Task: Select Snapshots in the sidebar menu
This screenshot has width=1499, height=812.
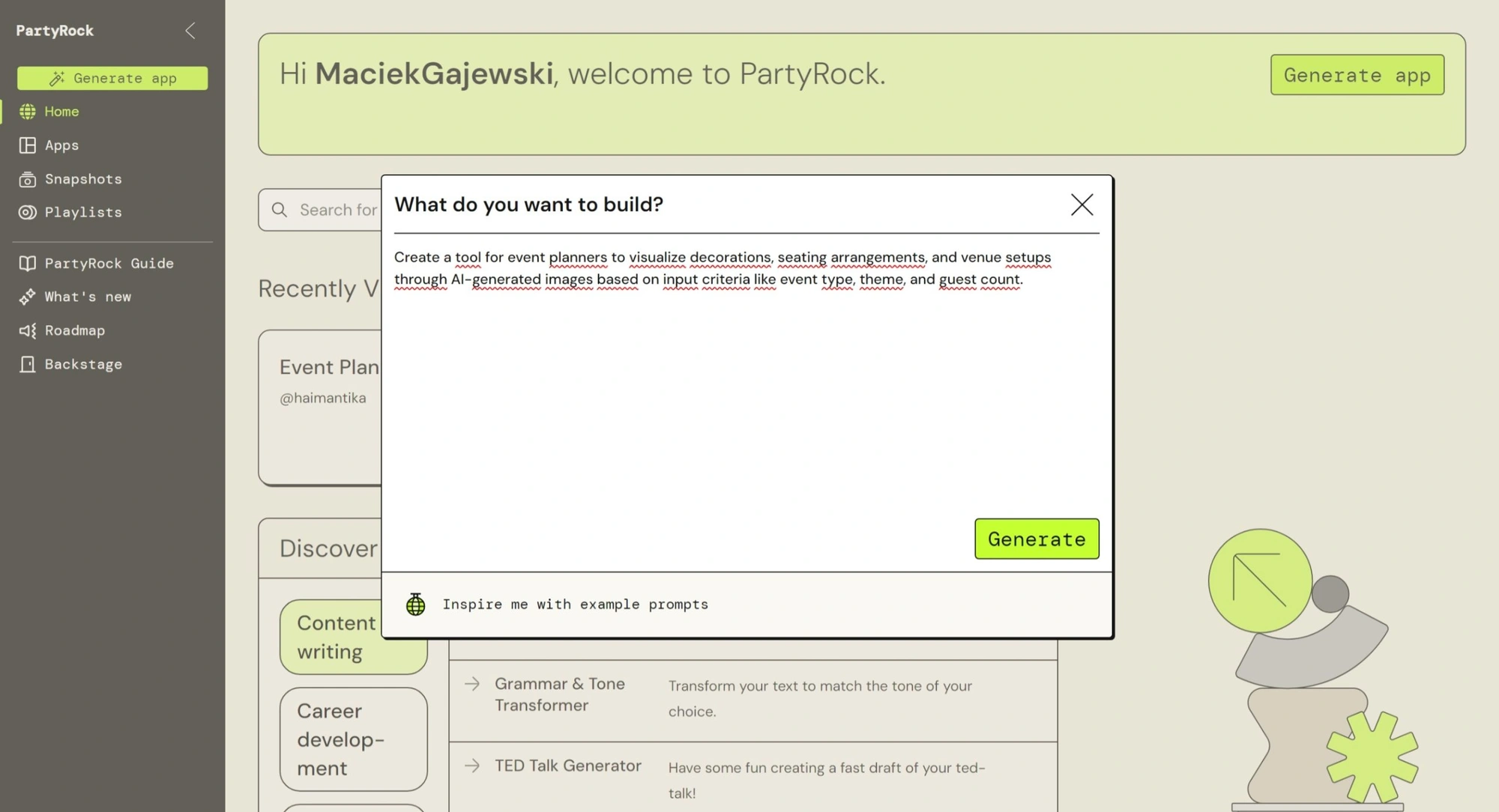Action: click(x=83, y=179)
